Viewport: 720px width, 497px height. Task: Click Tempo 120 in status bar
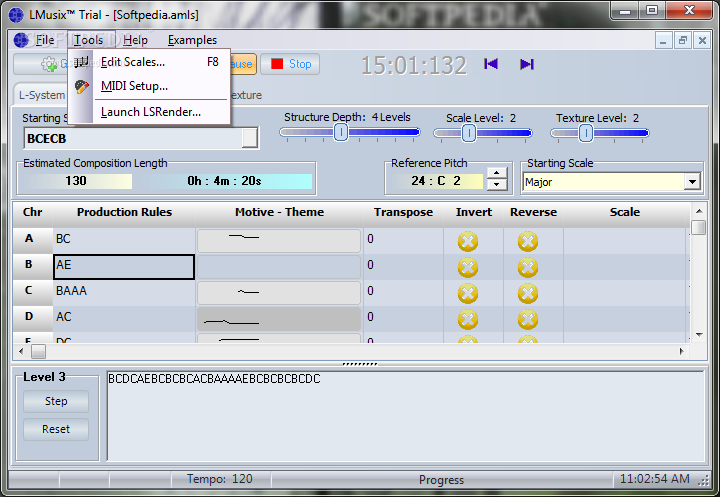point(219,479)
